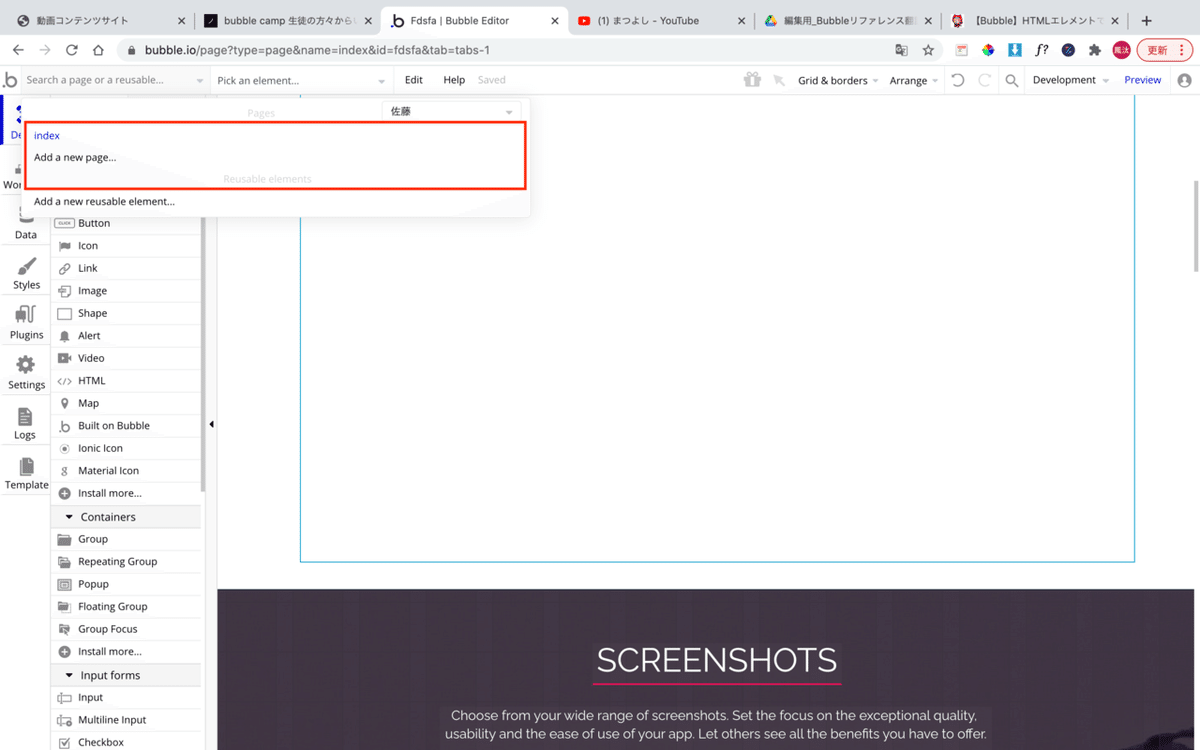Select the index page in list
1200x750 pixels.
point(47,135)
